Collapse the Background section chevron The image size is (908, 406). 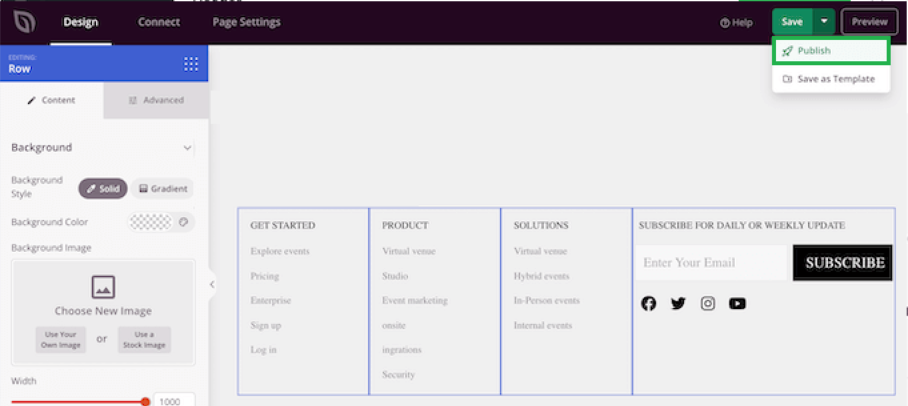pyautogui.click(x=187, y=148)
